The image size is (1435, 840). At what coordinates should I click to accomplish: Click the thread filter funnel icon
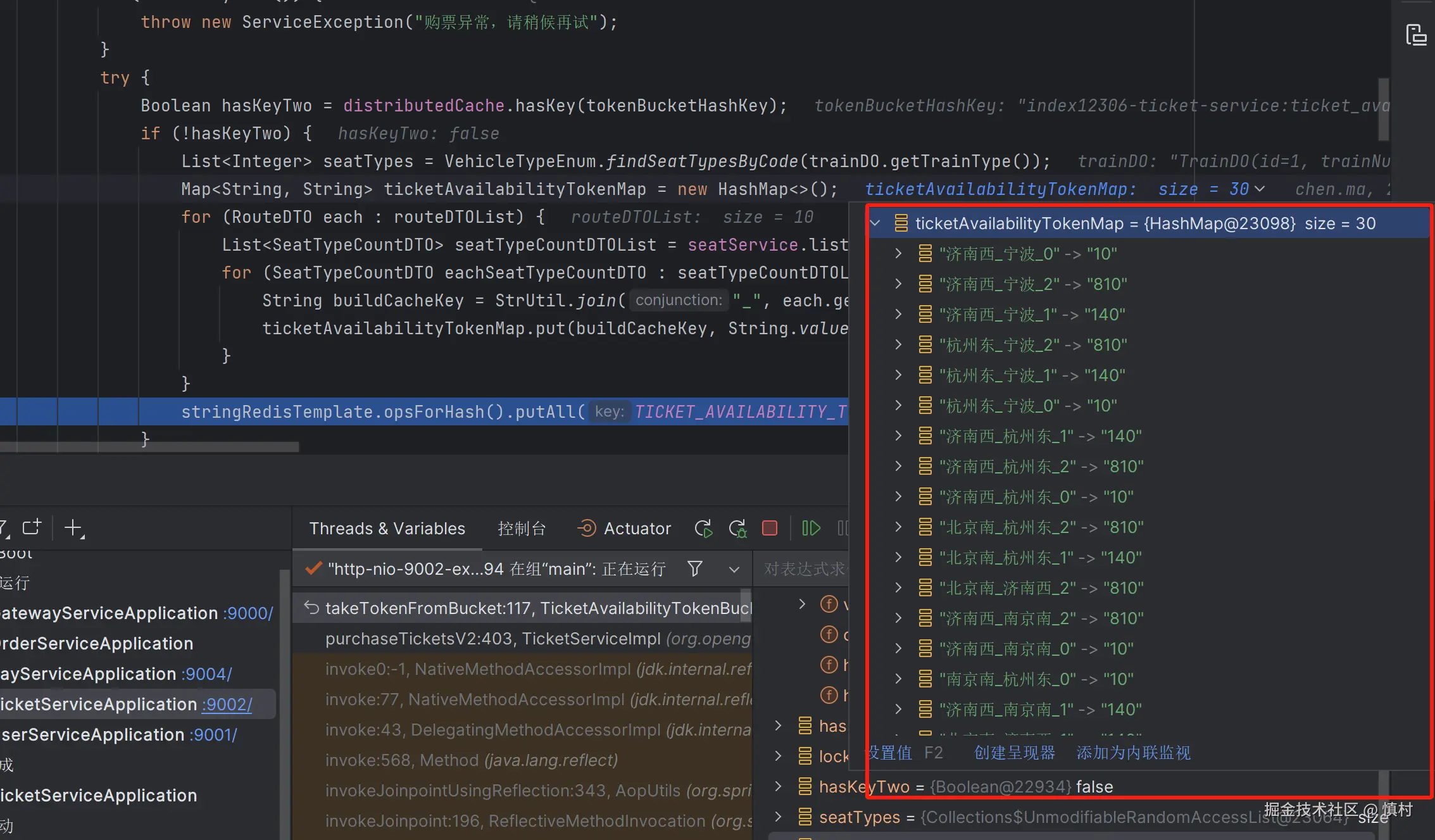695,568
